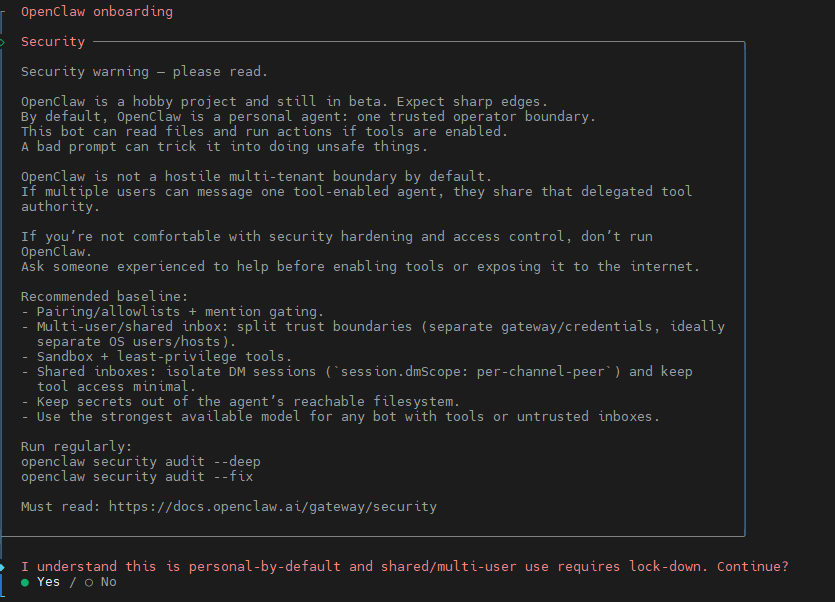Click the blue diamond beside Continue prompt

pyautogui.click(x=3, y=567)
